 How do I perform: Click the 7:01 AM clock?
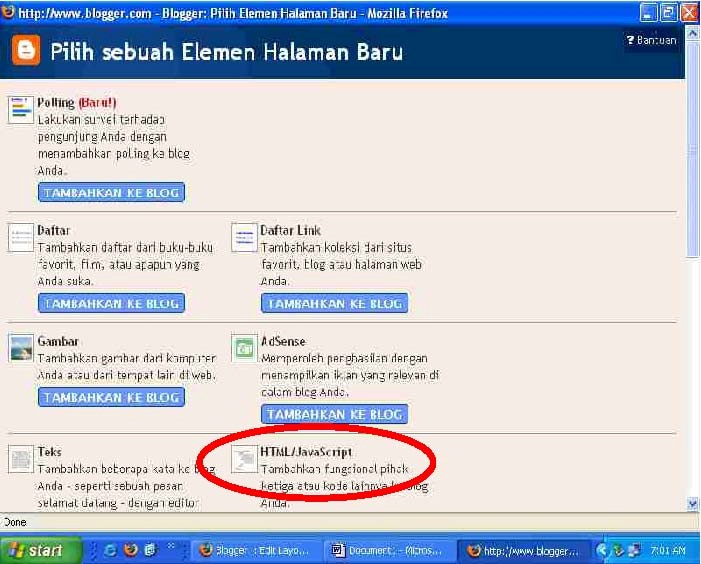pos(668,551)
